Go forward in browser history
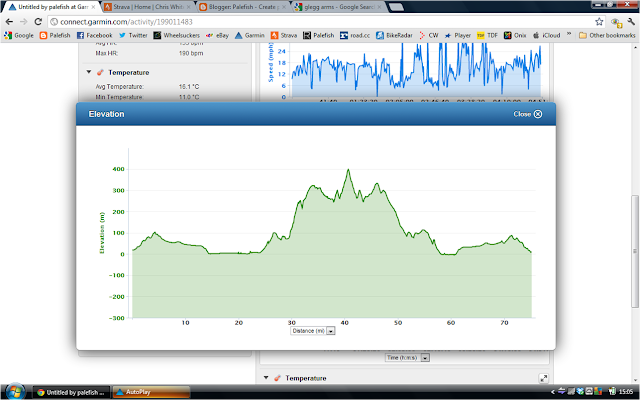 [x=24, y=22]
